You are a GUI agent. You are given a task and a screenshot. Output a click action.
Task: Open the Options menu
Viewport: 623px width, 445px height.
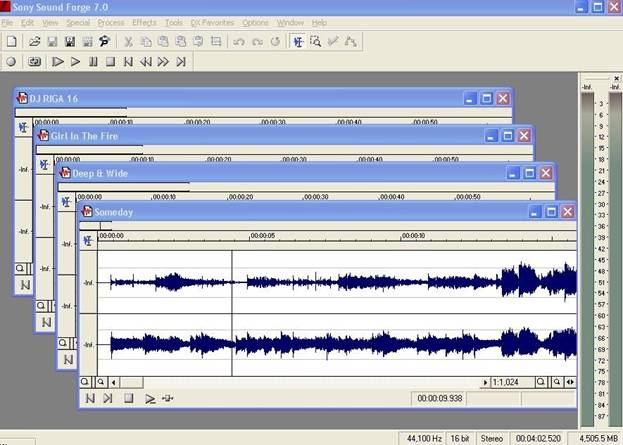click(255, 23)
